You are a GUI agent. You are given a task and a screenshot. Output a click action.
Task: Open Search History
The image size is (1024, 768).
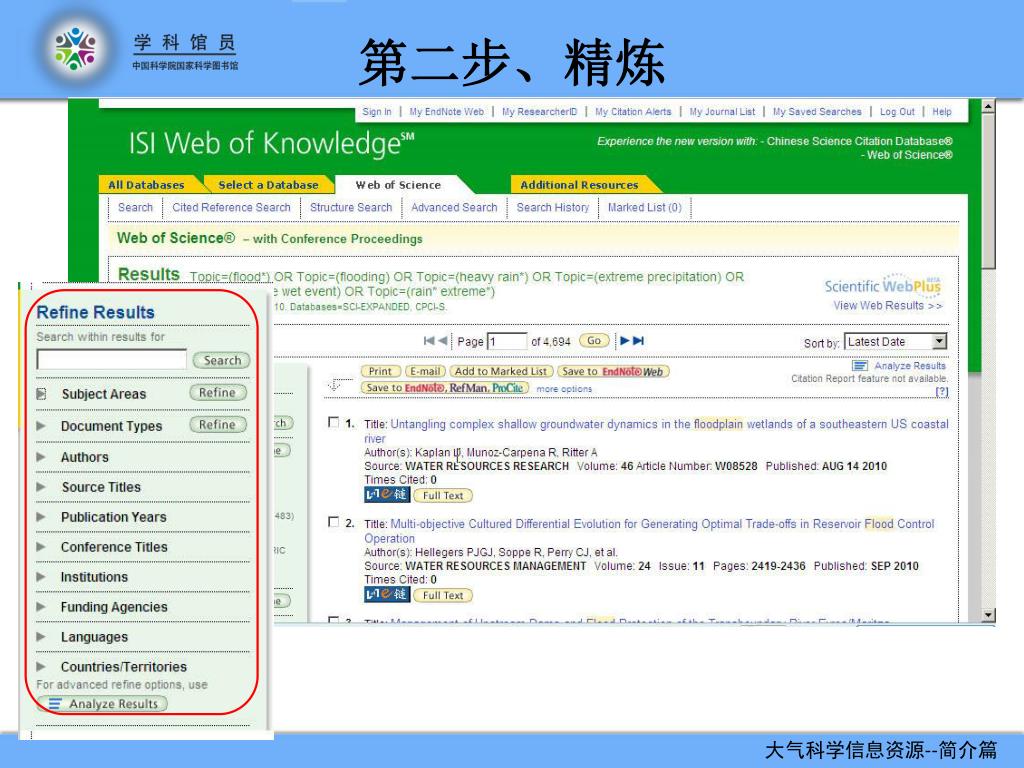tap(552, 207)
